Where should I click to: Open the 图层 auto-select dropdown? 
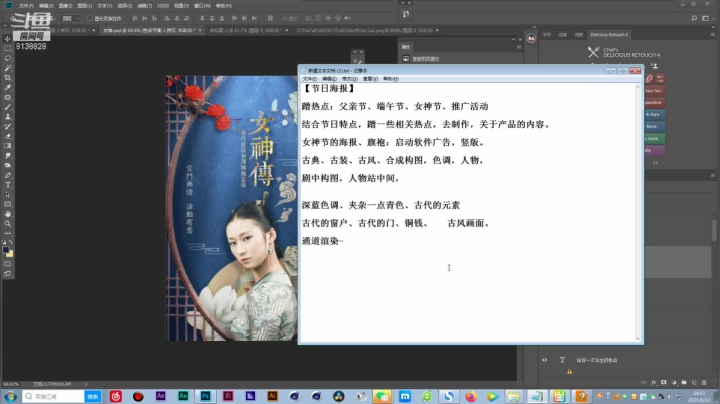pyautogui.click(x=71, y=18)
